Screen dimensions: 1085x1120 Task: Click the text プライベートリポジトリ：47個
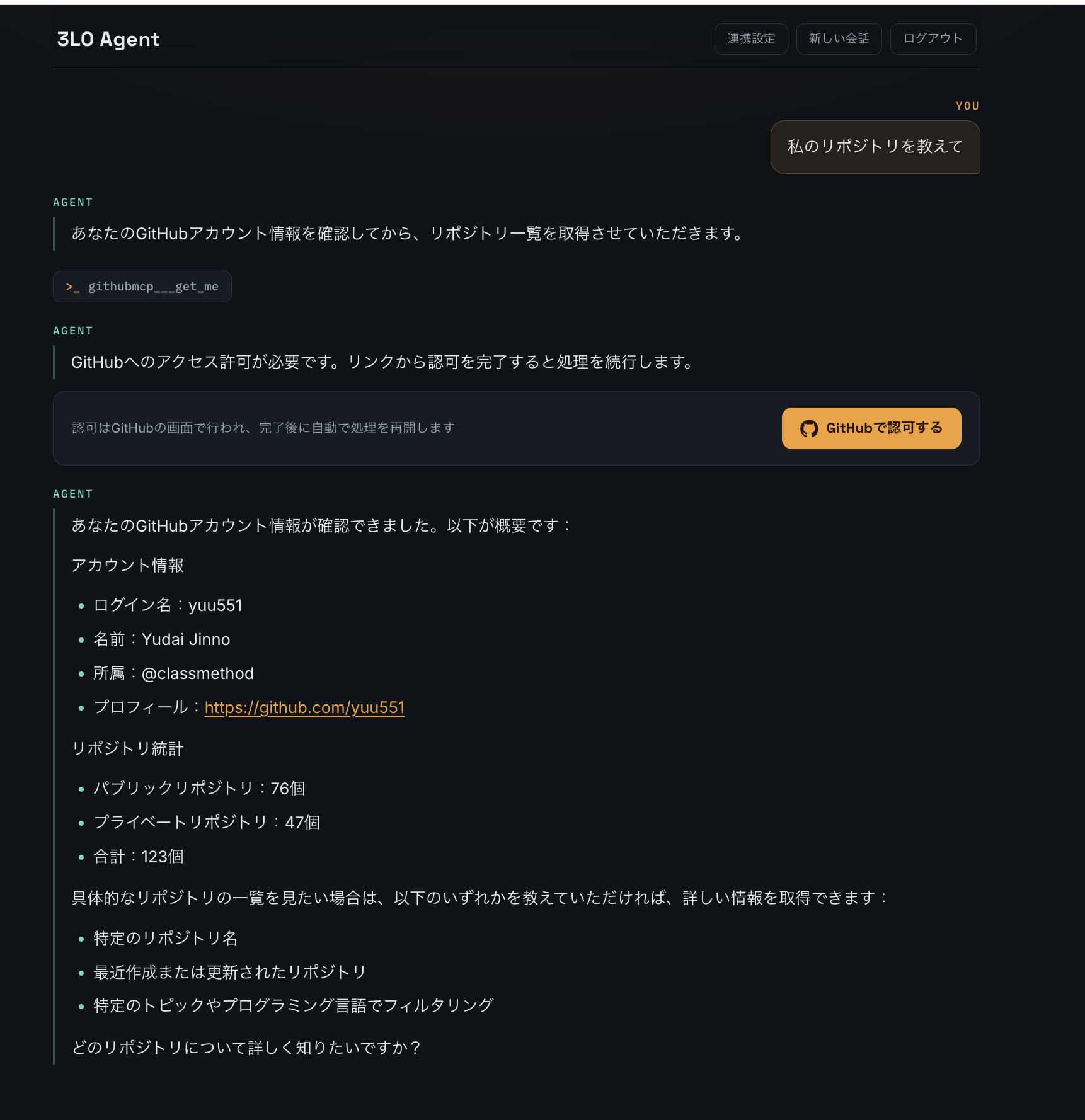point(207,823)
